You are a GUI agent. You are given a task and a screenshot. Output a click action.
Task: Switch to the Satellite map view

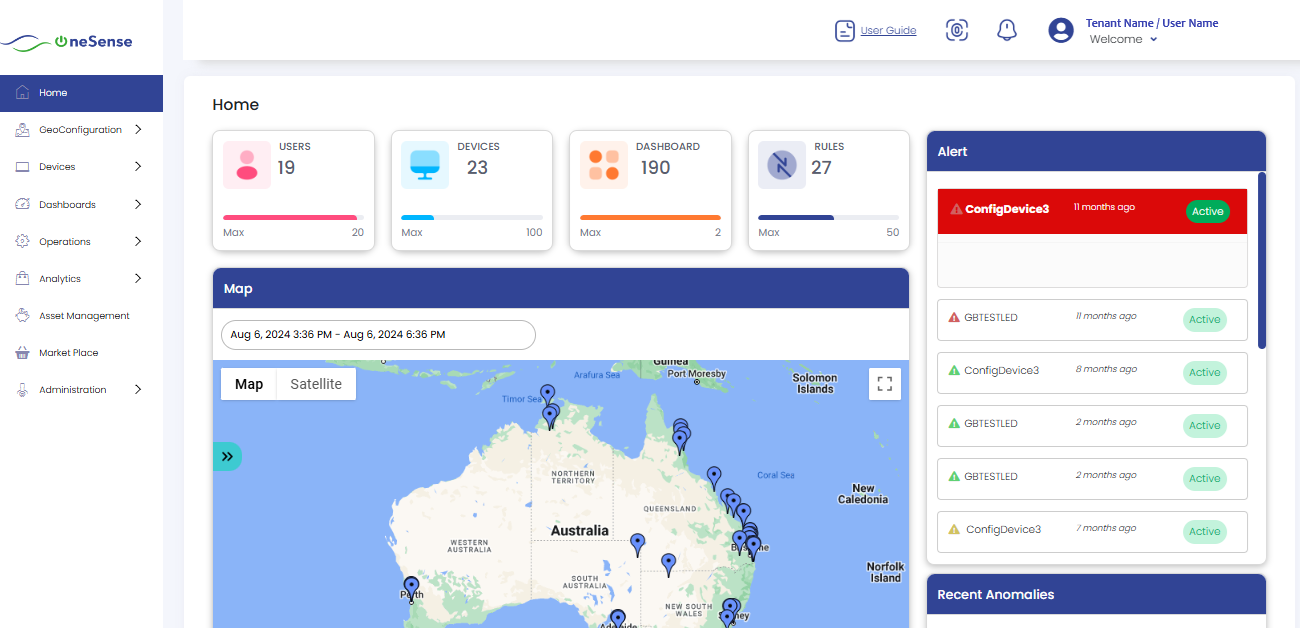(x=315, y=384)
